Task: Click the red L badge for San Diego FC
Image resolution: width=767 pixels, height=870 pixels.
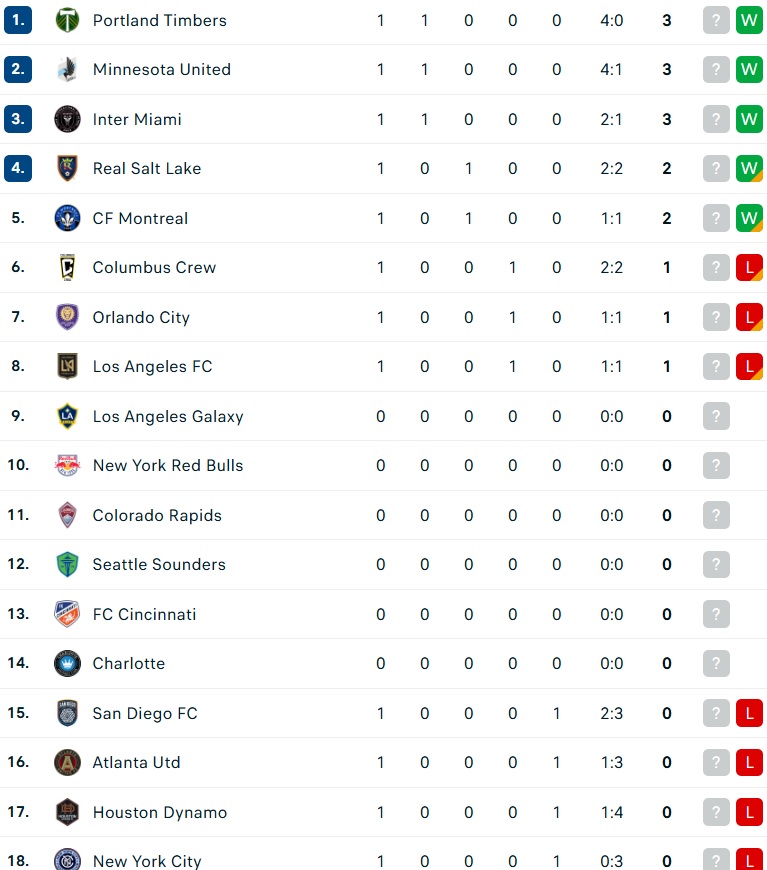Action: pyautogui.click(x=749, y=713)
